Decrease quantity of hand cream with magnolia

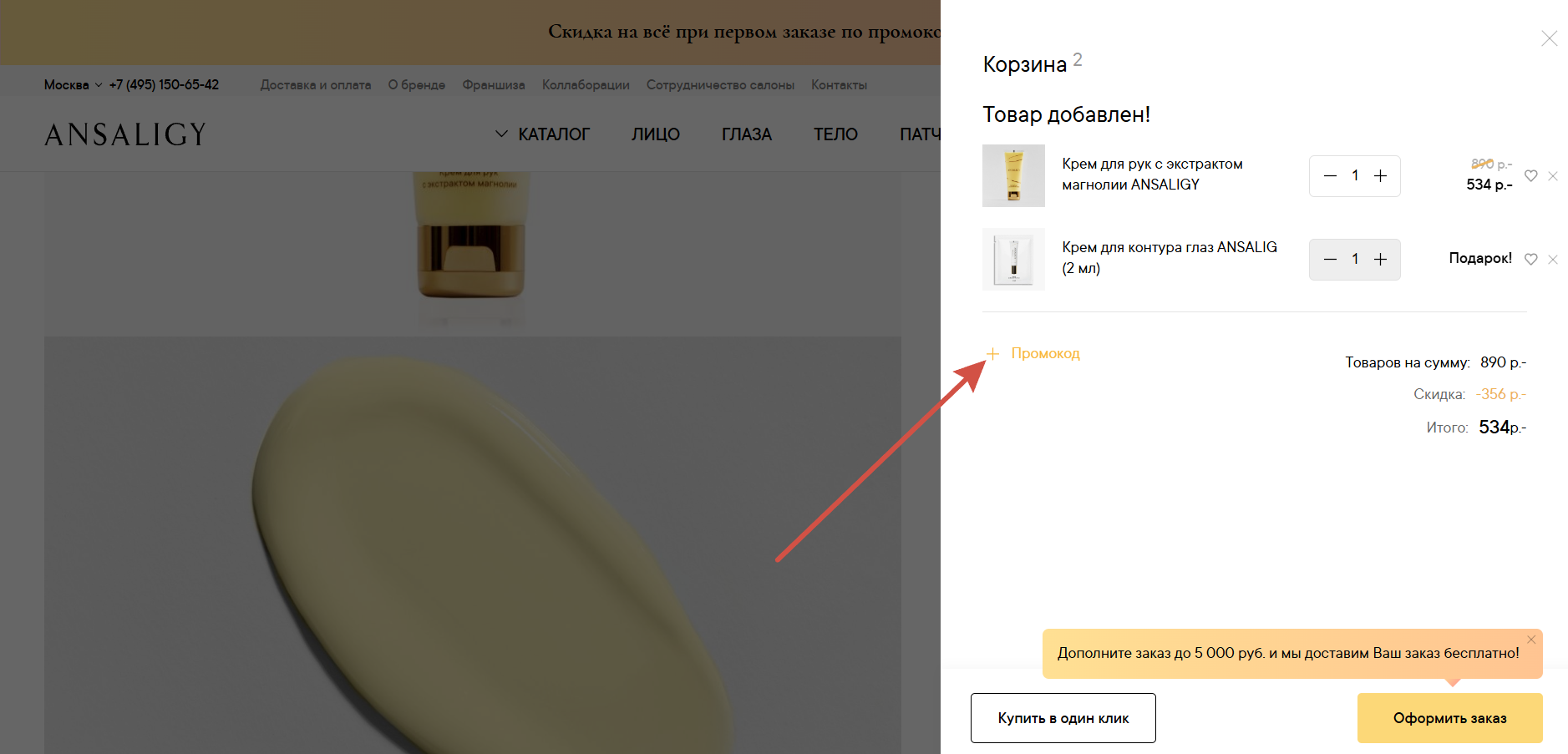tap(1331, 176)
